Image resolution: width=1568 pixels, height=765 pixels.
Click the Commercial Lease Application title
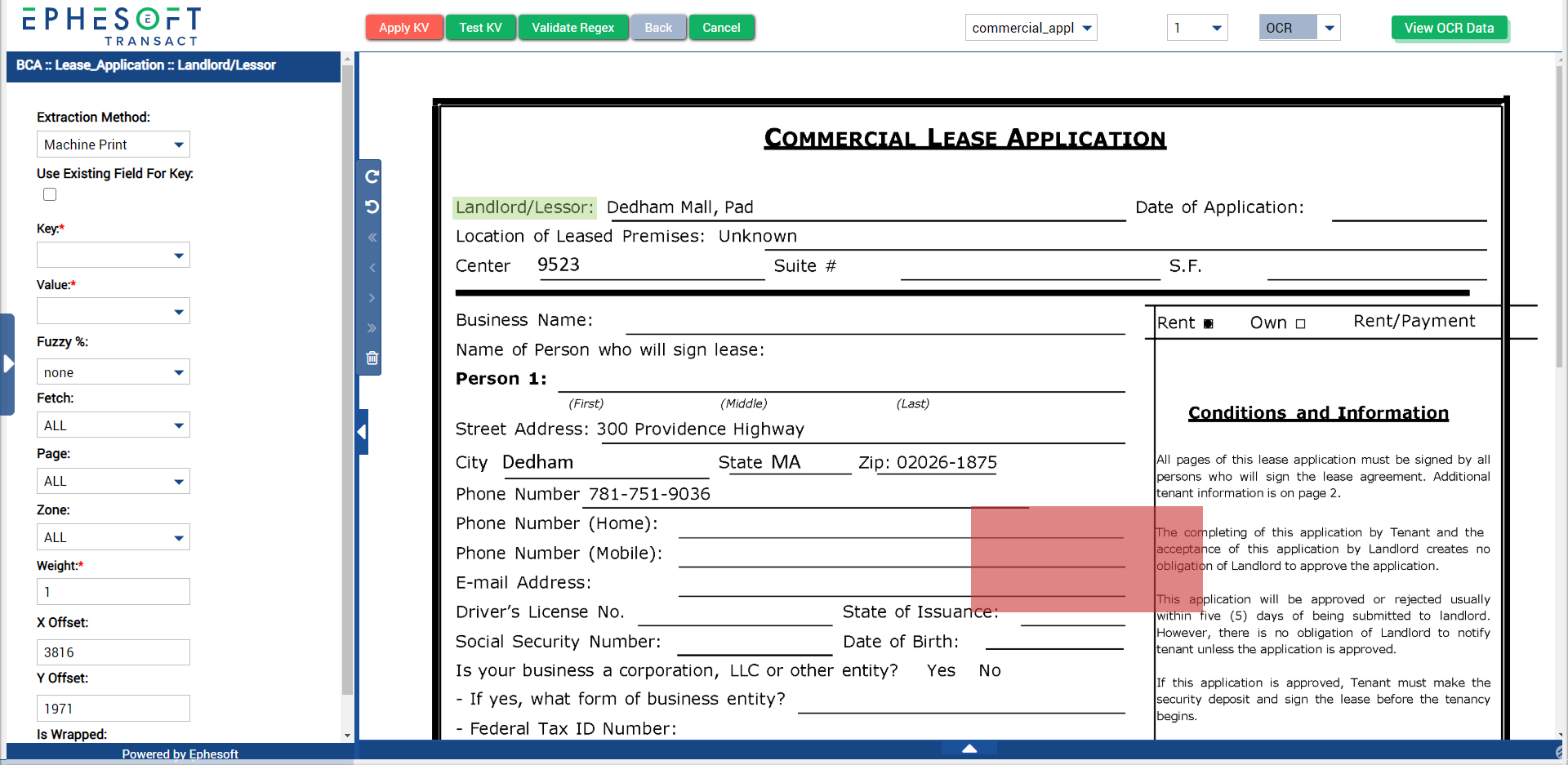tap(964, 138)
